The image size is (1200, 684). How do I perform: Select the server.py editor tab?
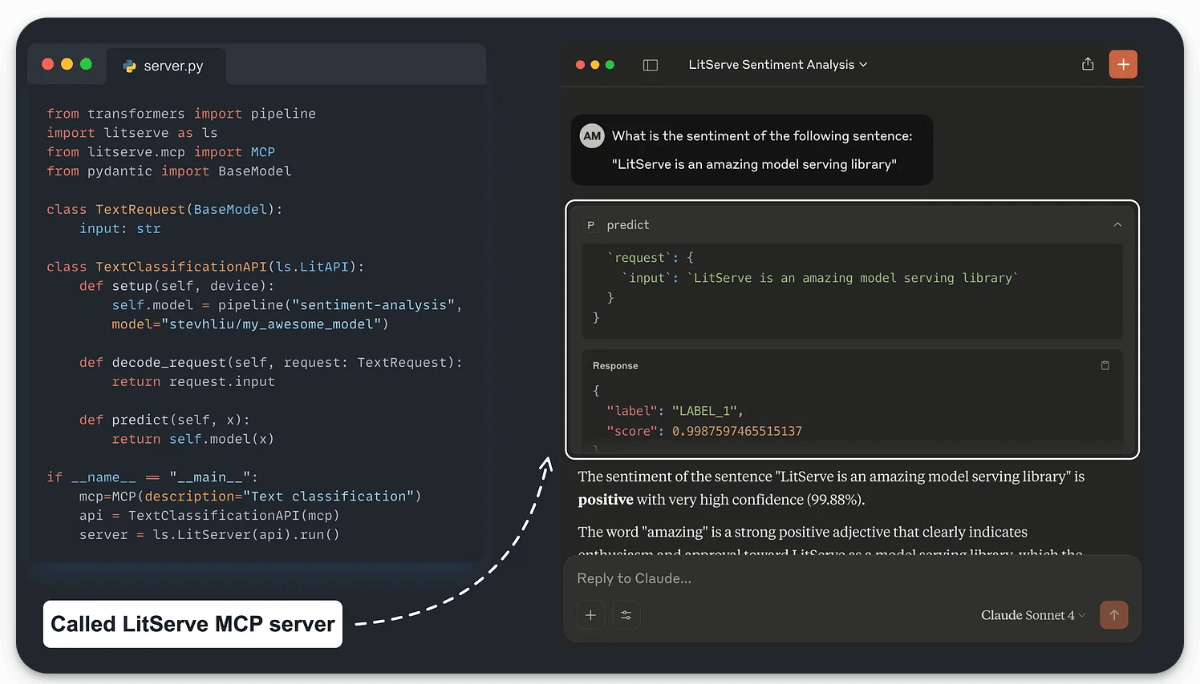point(167,66)
